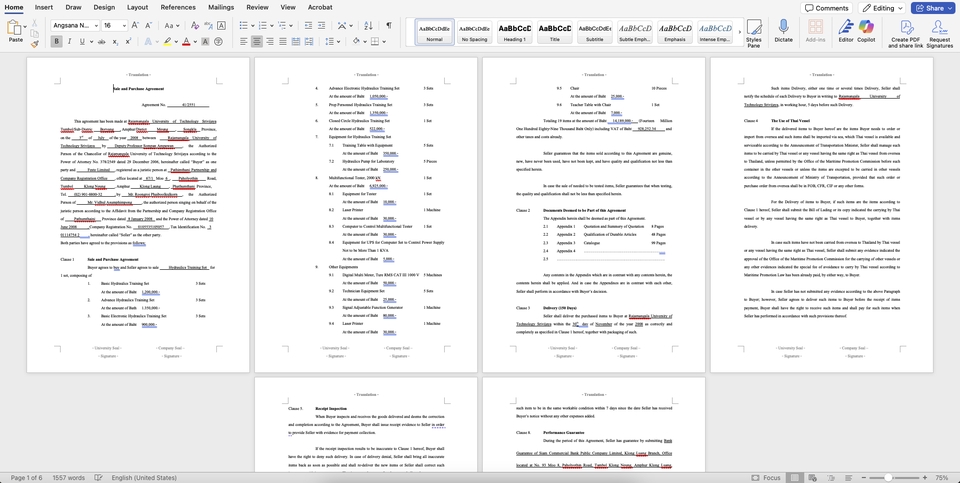Toggle center alignment
This screenshot has height=483, width=960.
[x=258, y=42]
